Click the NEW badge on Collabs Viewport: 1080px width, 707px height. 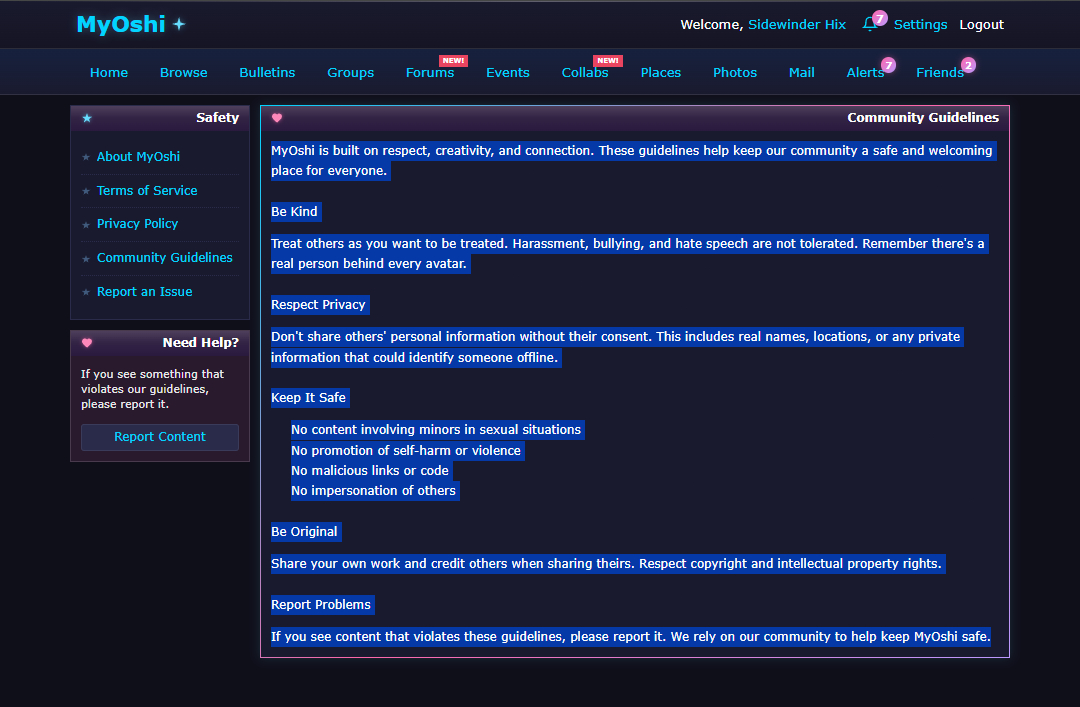[x=607, y=61]
